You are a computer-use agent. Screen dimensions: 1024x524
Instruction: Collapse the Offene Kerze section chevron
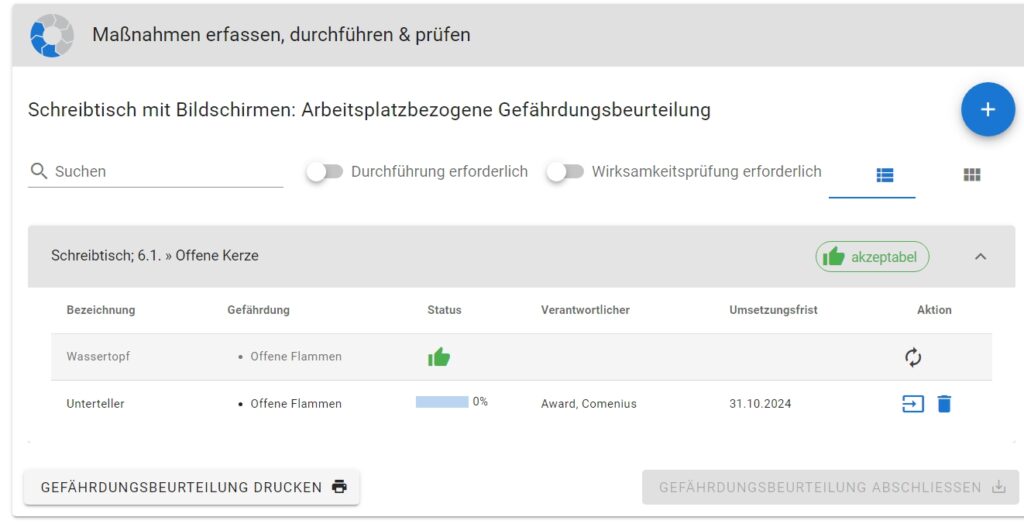tap(980, 257)
